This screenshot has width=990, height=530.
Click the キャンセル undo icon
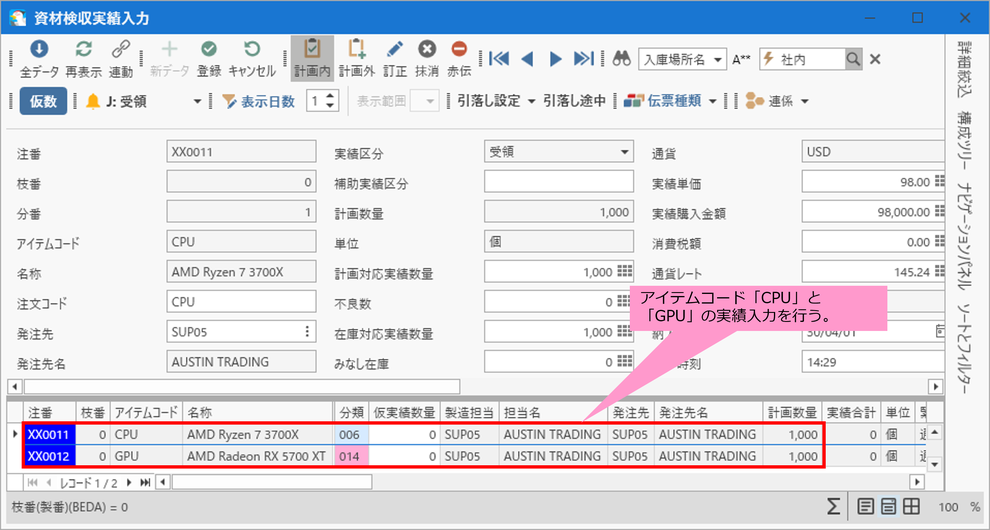pyautogui.click(x=252, y=50)
